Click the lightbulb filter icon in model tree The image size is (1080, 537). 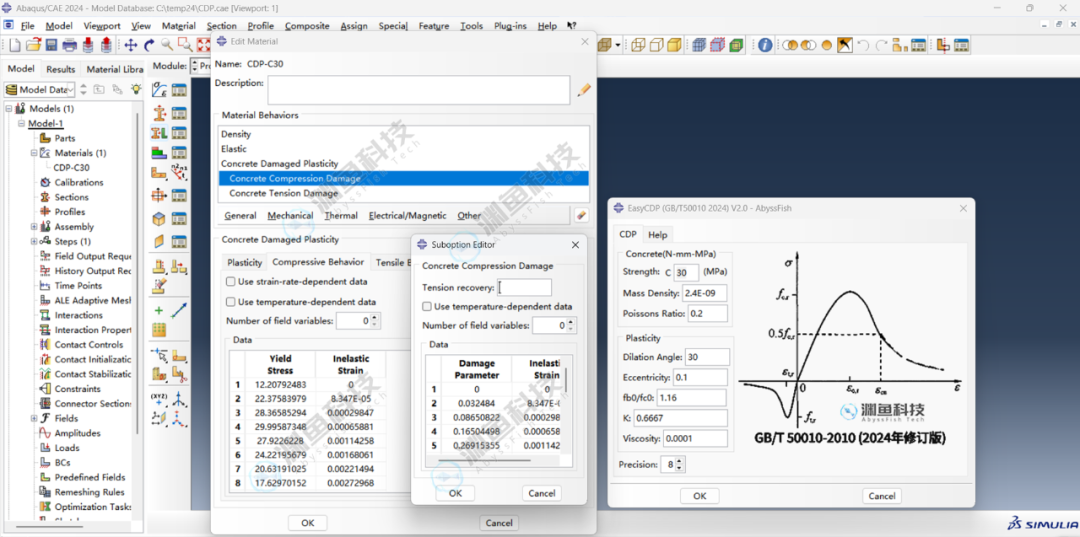pyautogui.click(x=136, y=90)
